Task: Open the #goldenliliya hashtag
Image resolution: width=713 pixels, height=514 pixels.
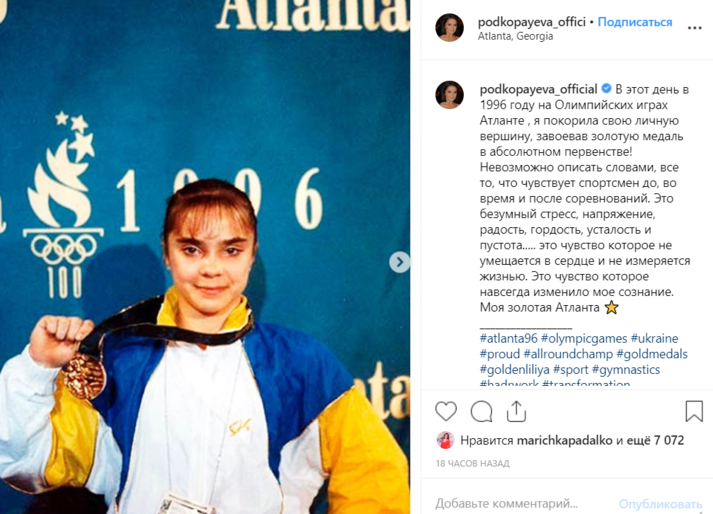Action: click(515, 369)
